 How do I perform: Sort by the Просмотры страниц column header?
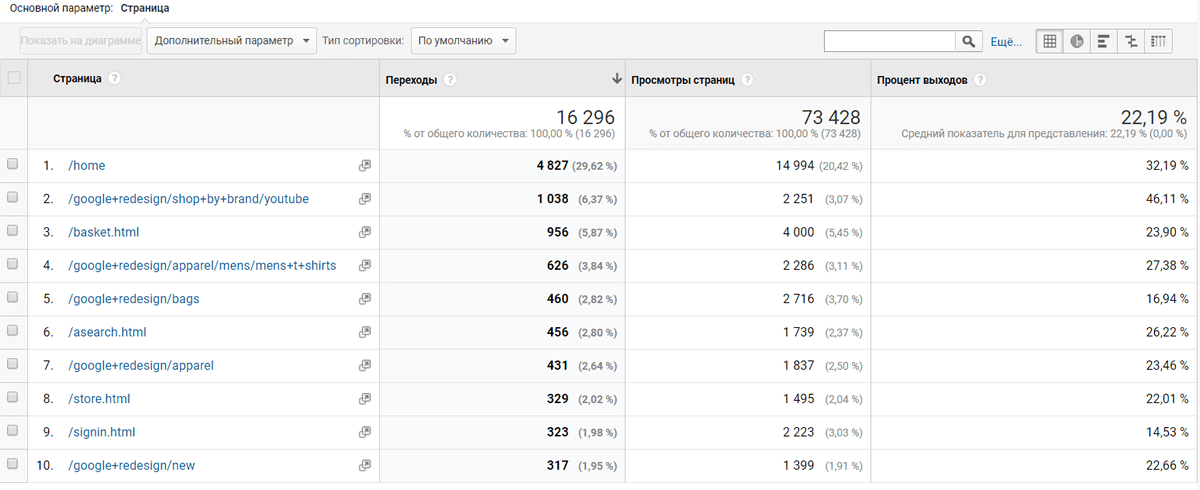point(683,80)
